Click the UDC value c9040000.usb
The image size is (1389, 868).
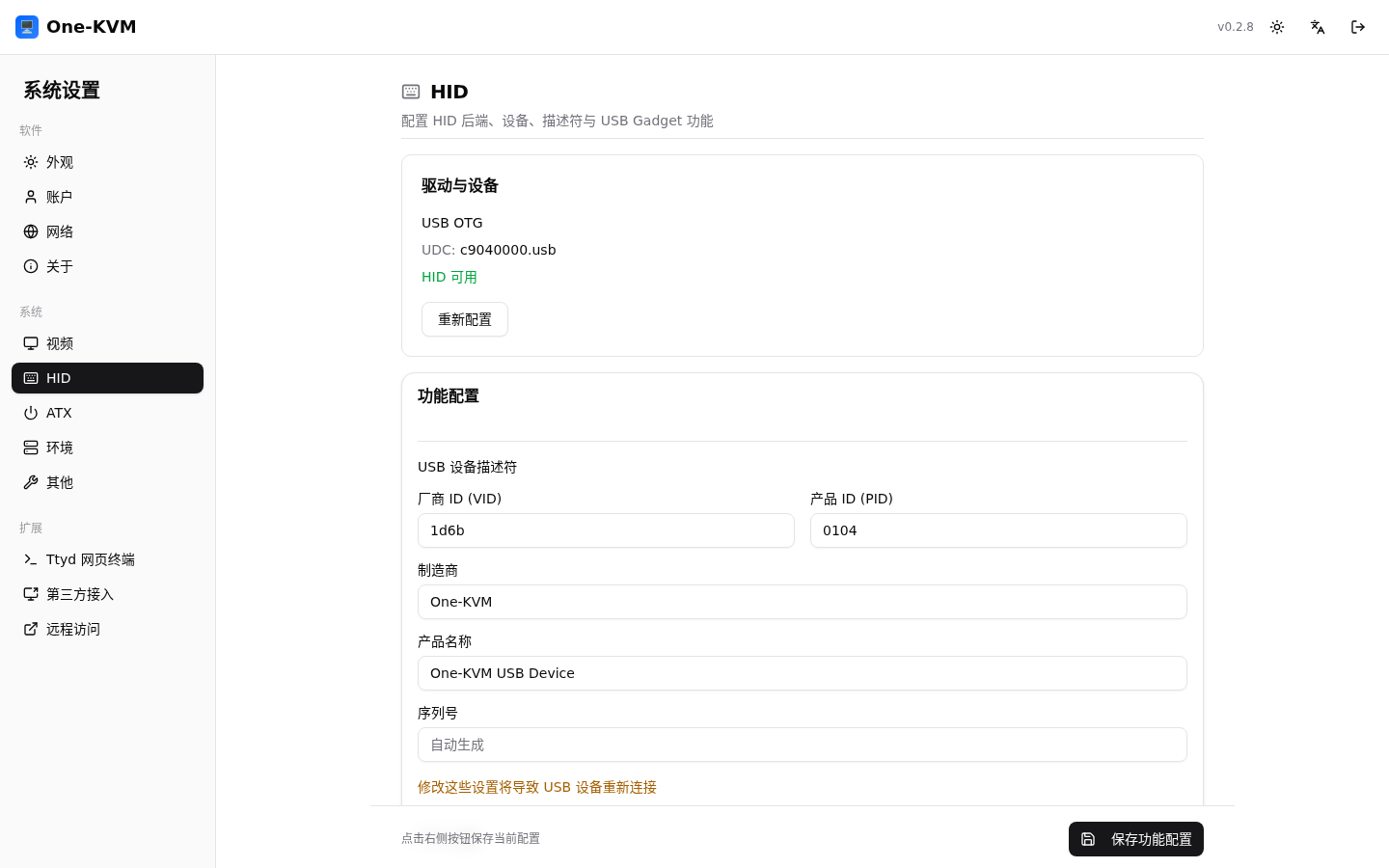(x=508, y=250)
